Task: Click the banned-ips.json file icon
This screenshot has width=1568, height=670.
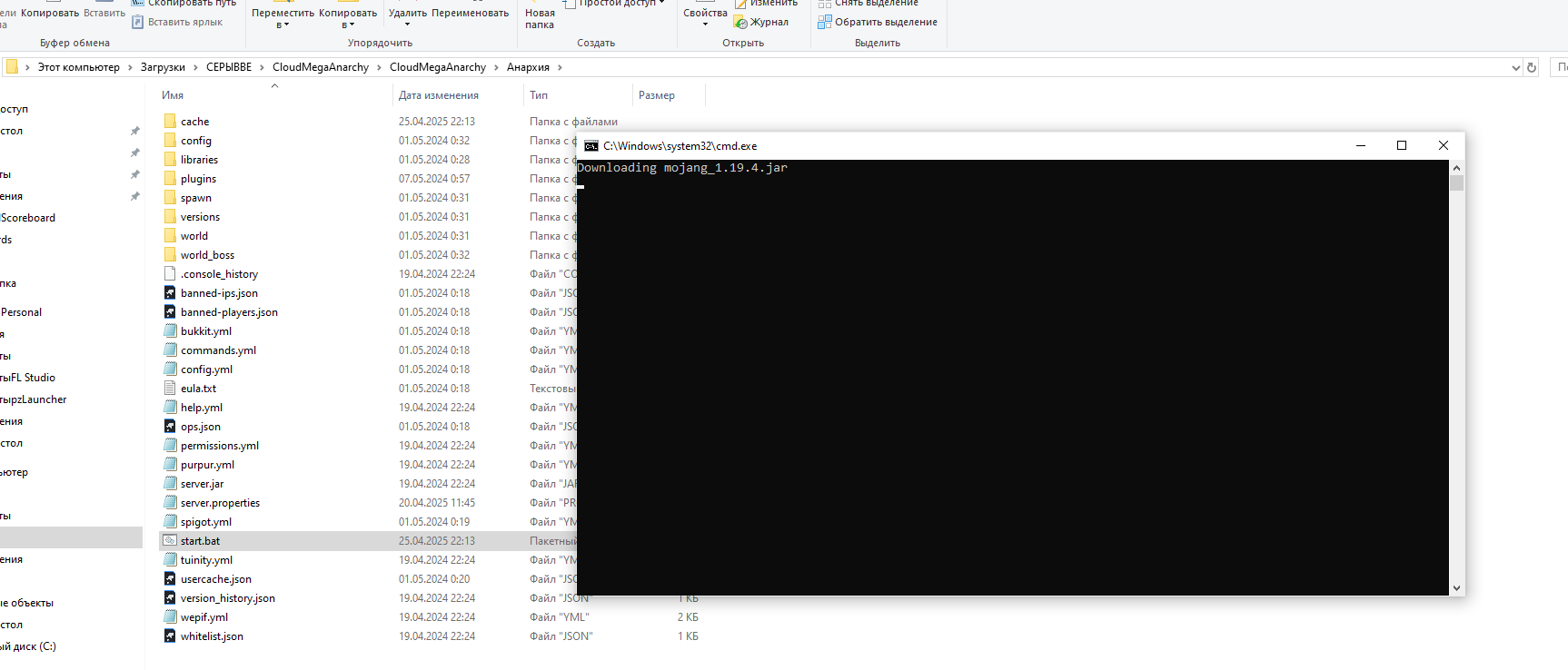Action: (170, 292)
